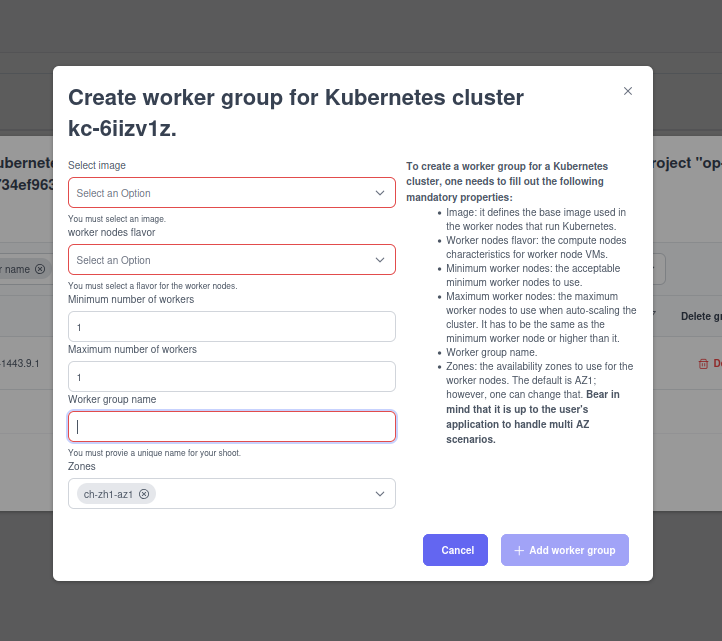Expand the Select image chevron arrow

(380, 193)
